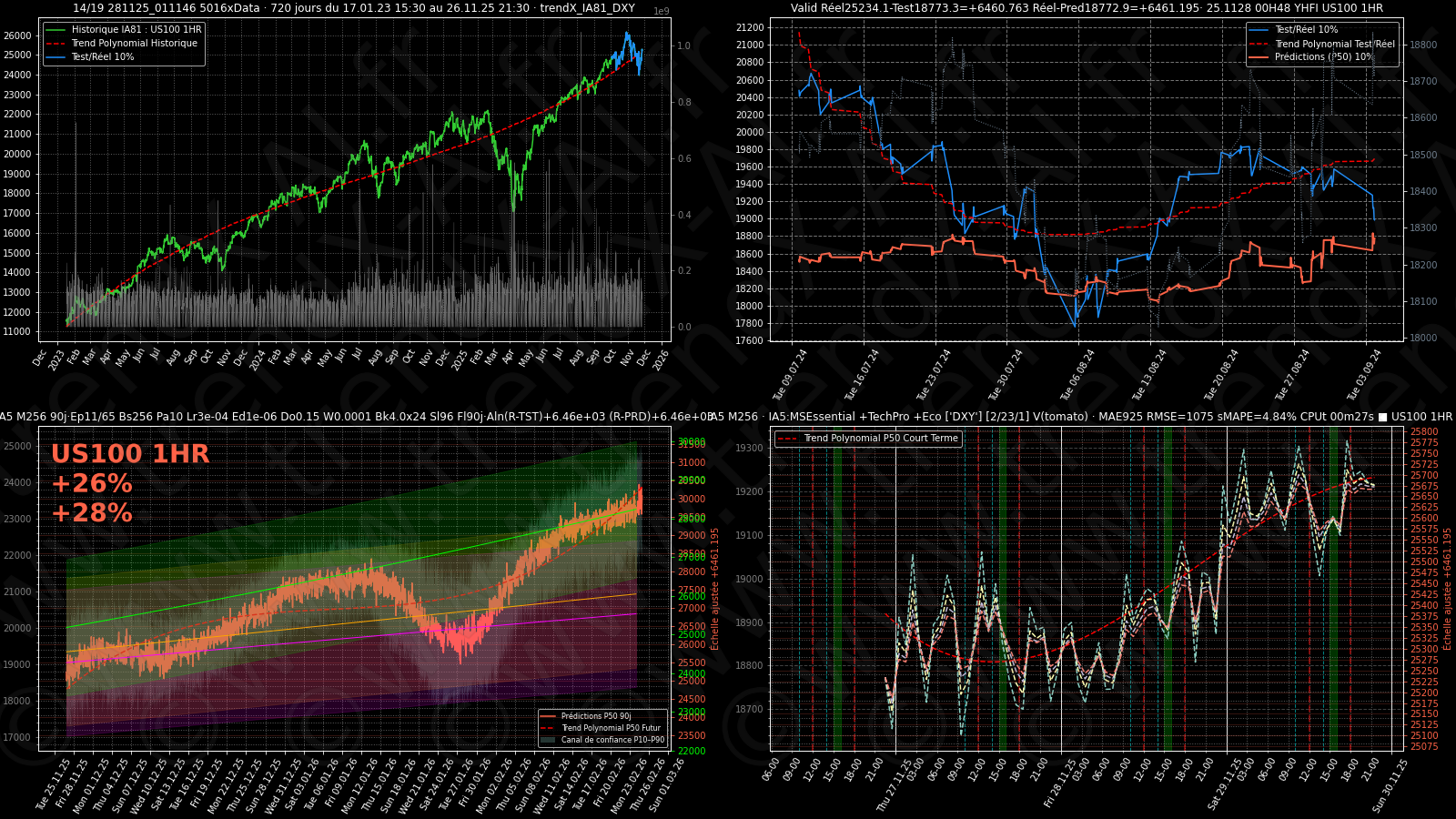Click Trend Polynomial P50 Futur legend entry

tap(611, 728)
